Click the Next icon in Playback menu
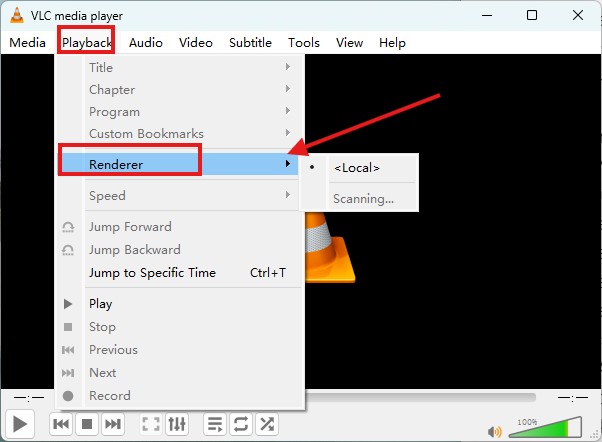Screen dimensions: 602x442 68,373
